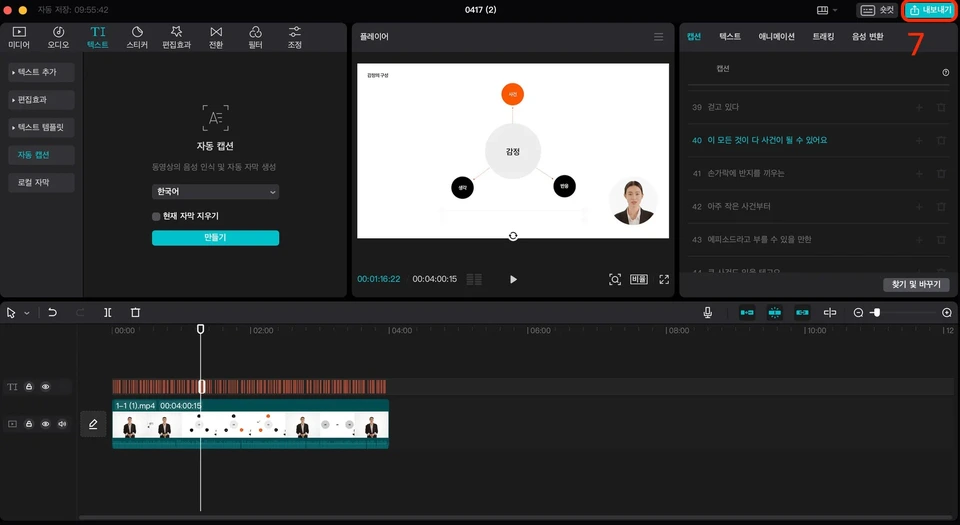The width and height of the screenshot is (960, 525).
Task: Toggle main track magnet snapping
Action: [747, 313]
